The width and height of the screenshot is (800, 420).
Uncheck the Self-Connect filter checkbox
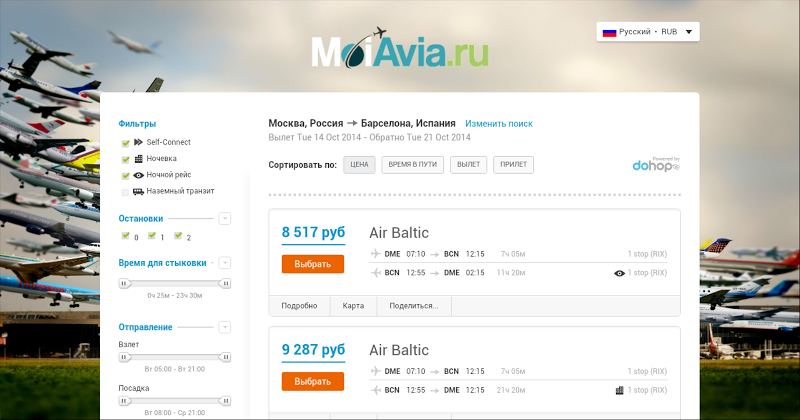tap(125, 143)
